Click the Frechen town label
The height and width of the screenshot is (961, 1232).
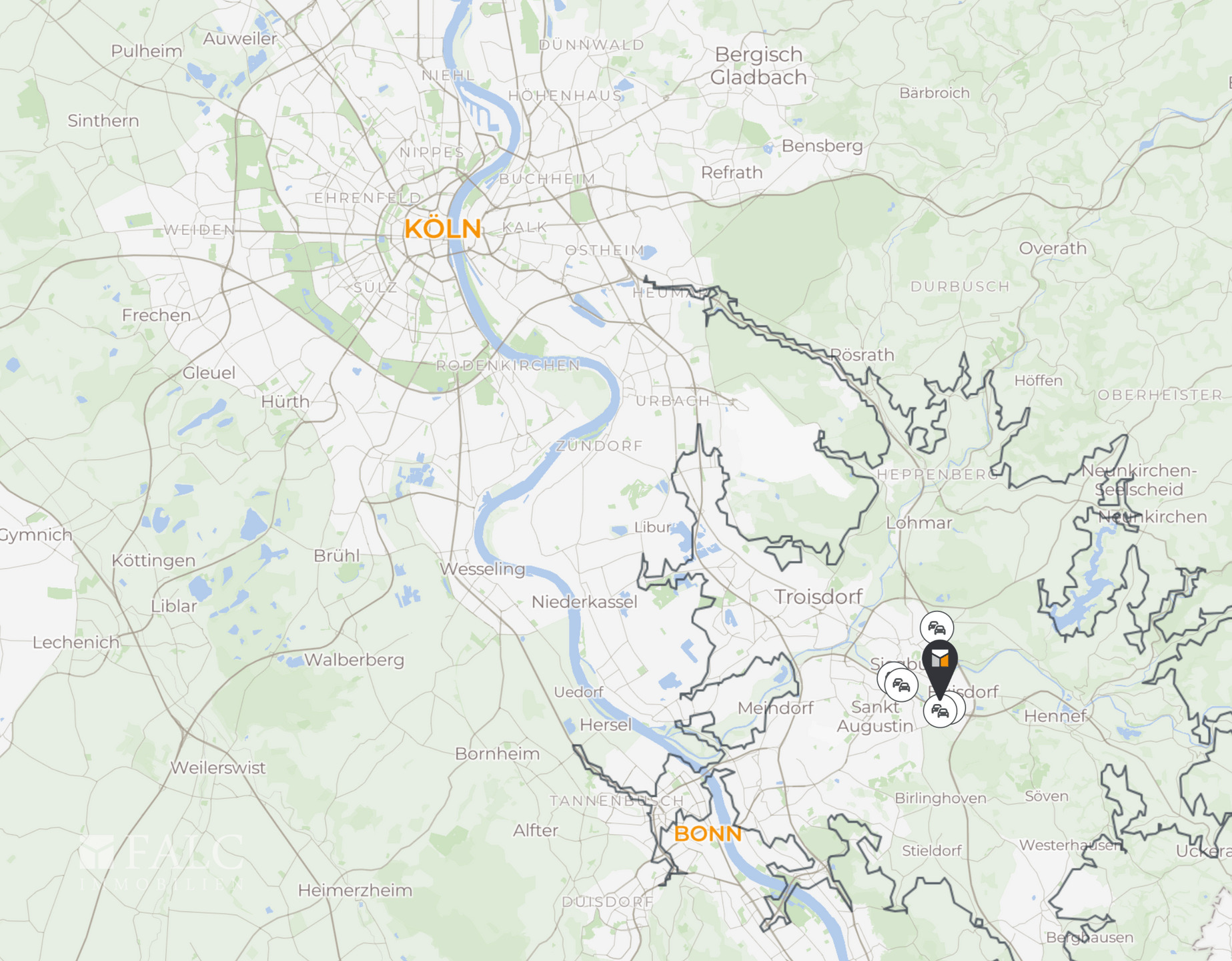click(156, 315)
